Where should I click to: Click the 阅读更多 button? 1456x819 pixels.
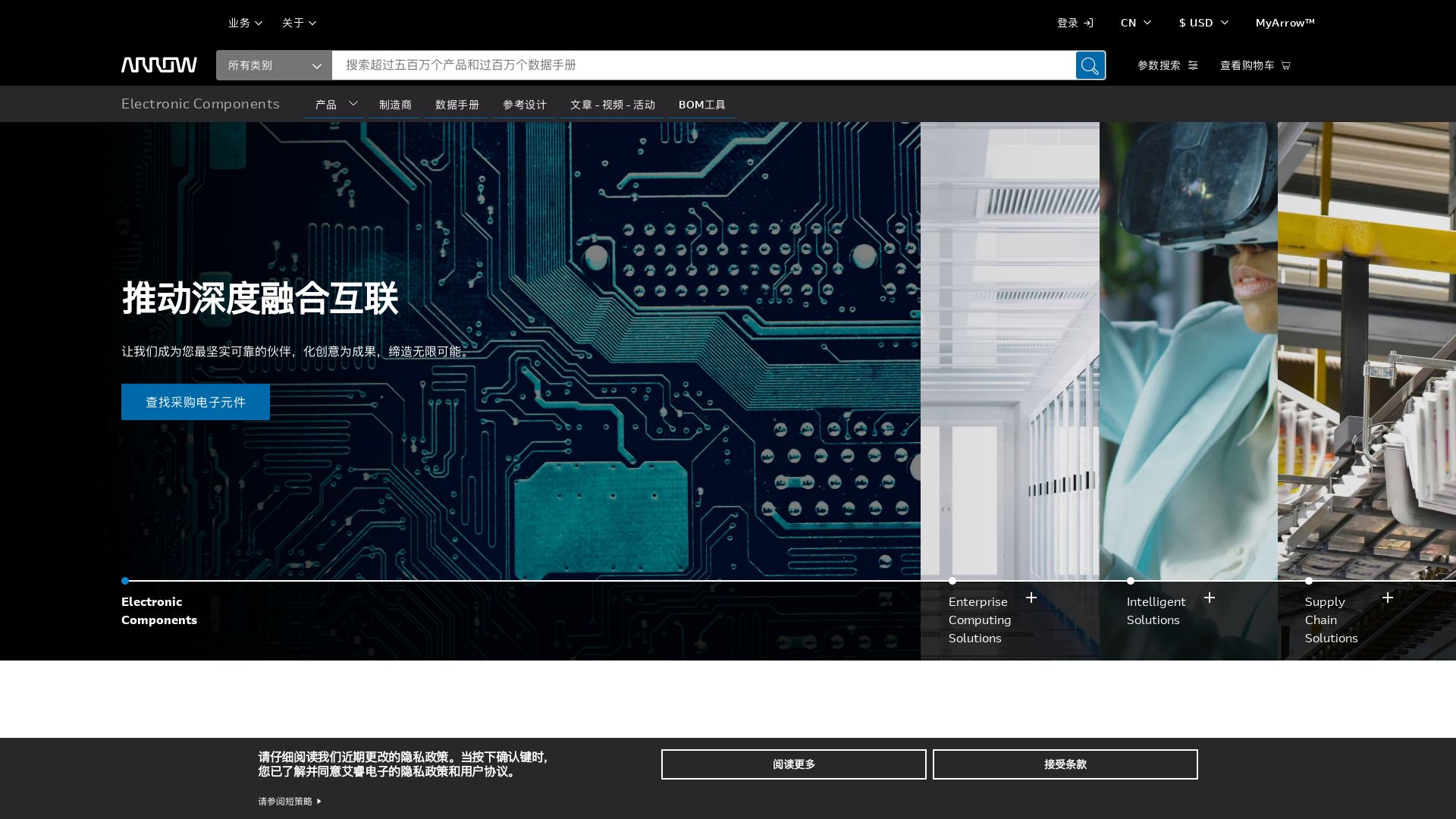[x=793, y=764]
